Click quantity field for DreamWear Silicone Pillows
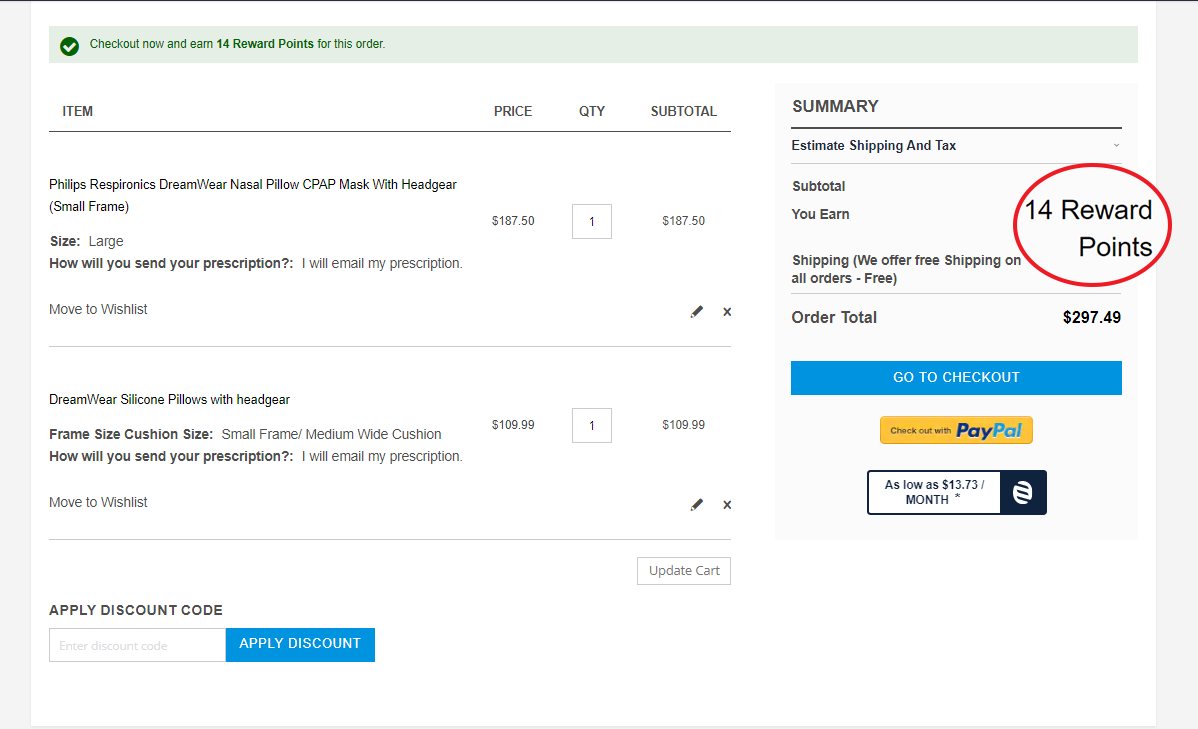This screenshot has height=729, width=1198. click(591, 426)
